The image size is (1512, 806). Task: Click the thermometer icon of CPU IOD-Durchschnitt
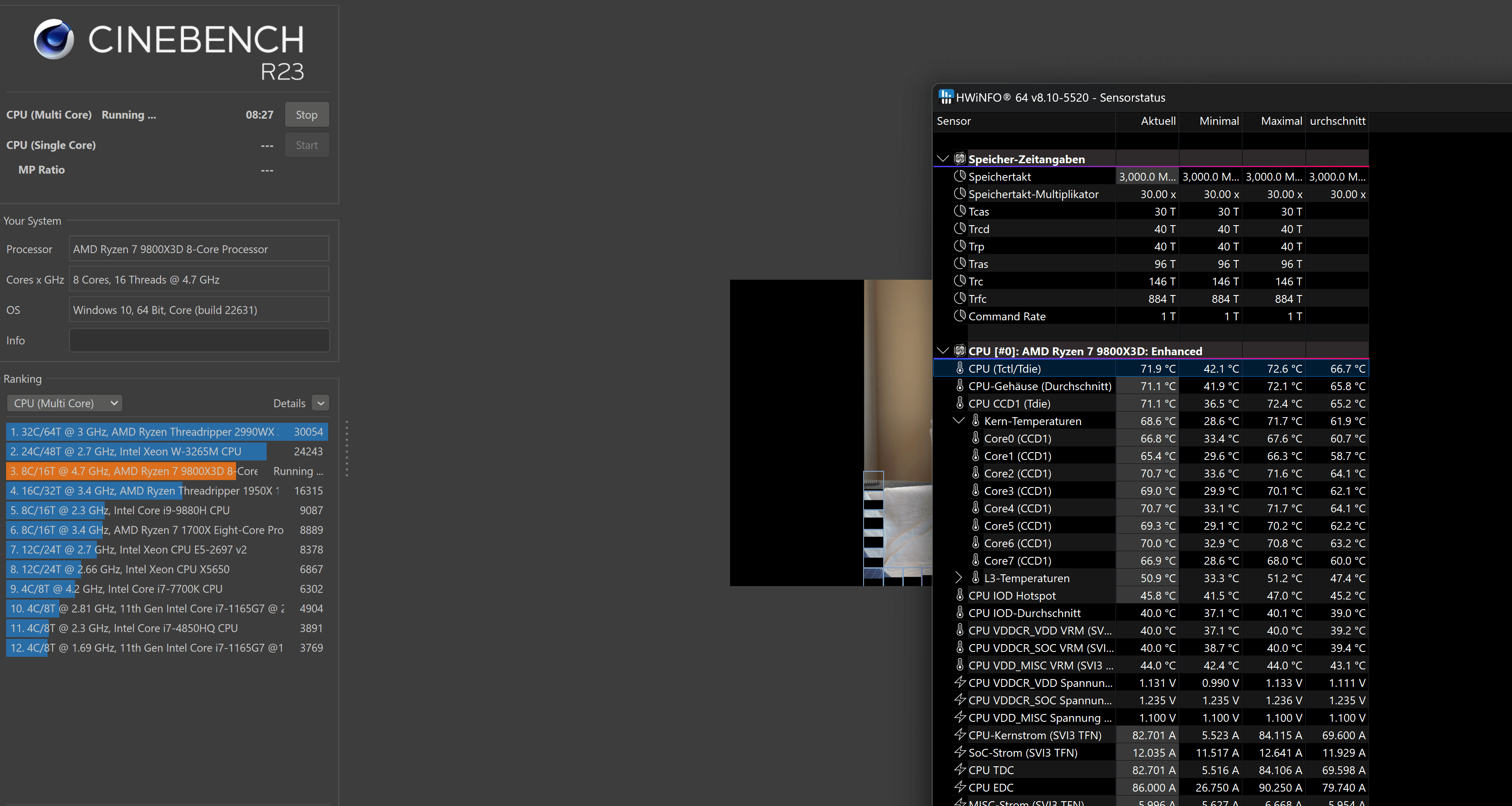click(x=960, y=612)
